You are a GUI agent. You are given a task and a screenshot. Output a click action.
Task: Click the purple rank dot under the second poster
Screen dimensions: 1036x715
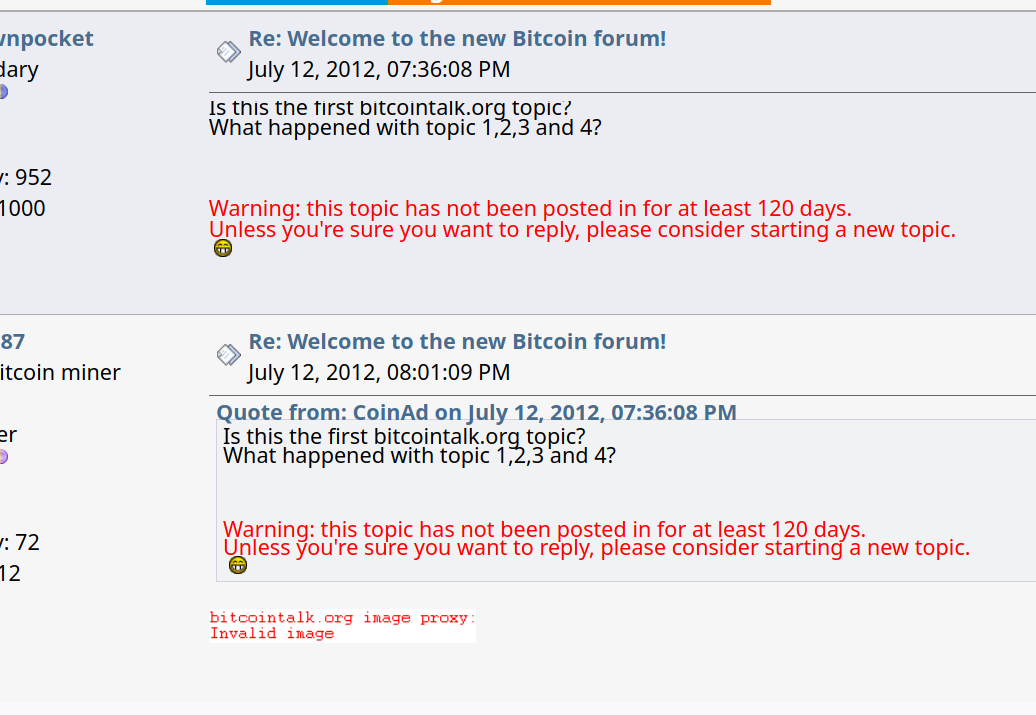click(x=3, y=457)
